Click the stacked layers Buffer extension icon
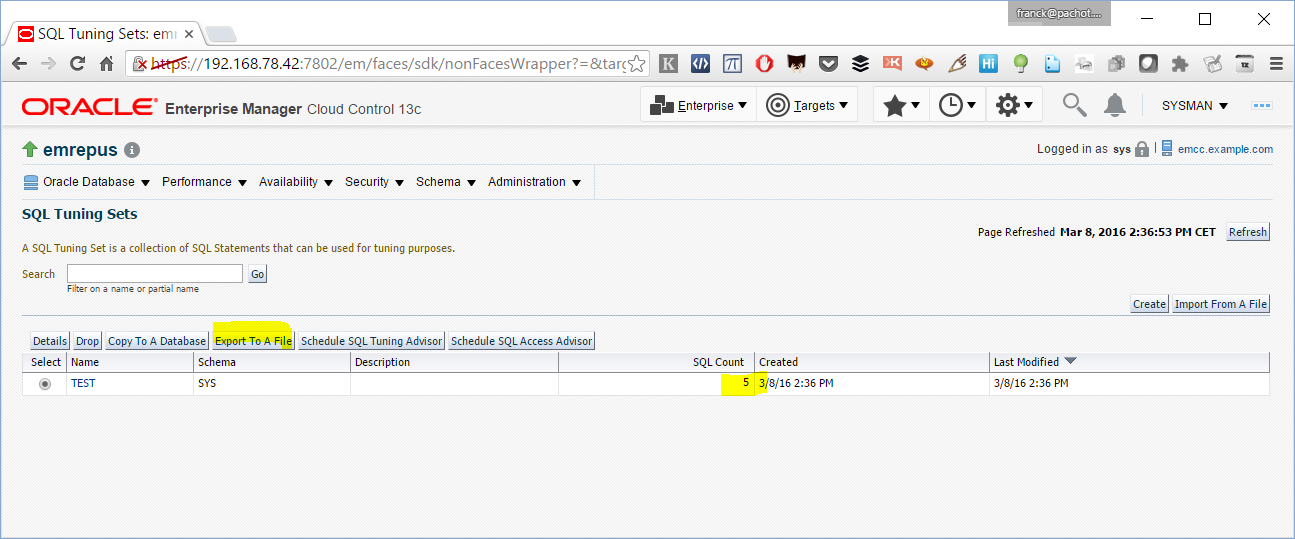 [860, 63]
